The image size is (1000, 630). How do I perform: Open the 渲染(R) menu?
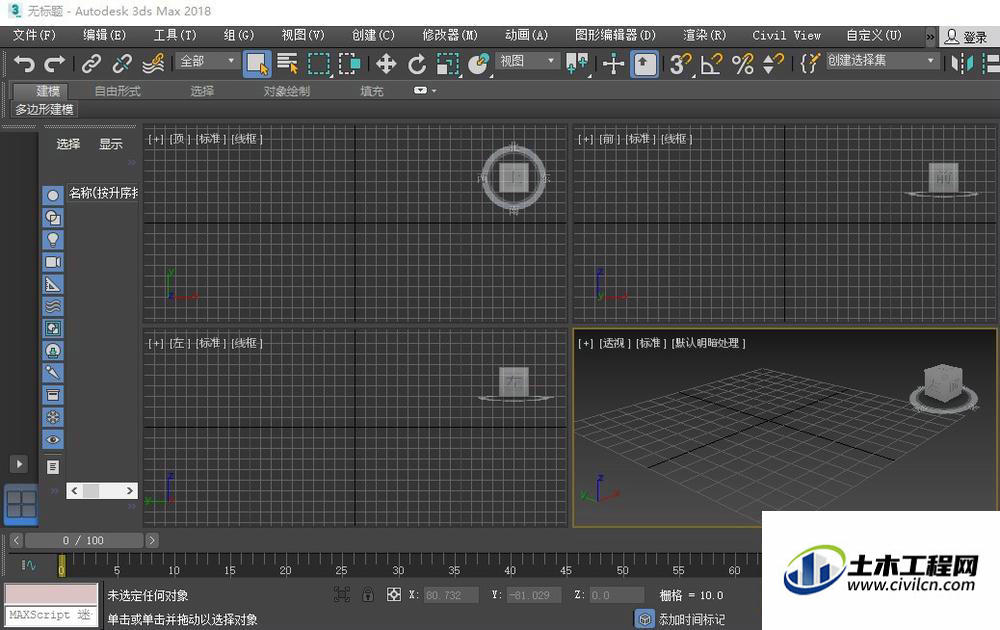(x=704, y=35)
